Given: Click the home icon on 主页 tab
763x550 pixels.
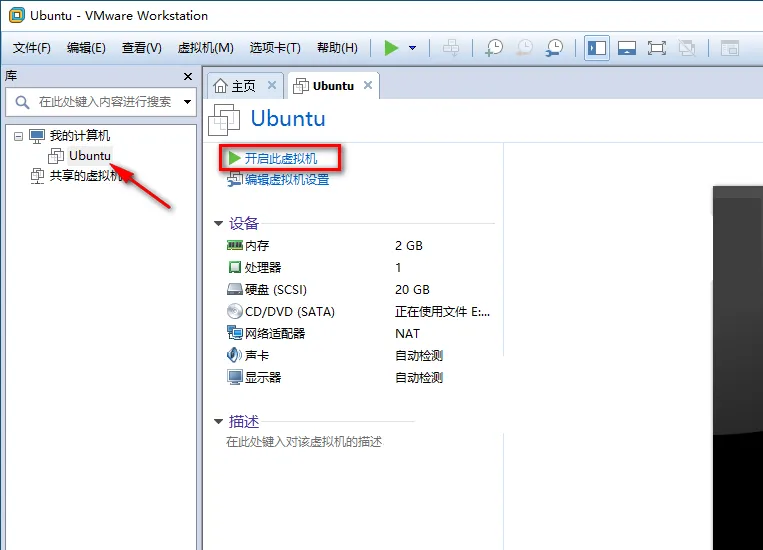Looking at the screenshot, I should pyautogui.click(x=220, y=86).
